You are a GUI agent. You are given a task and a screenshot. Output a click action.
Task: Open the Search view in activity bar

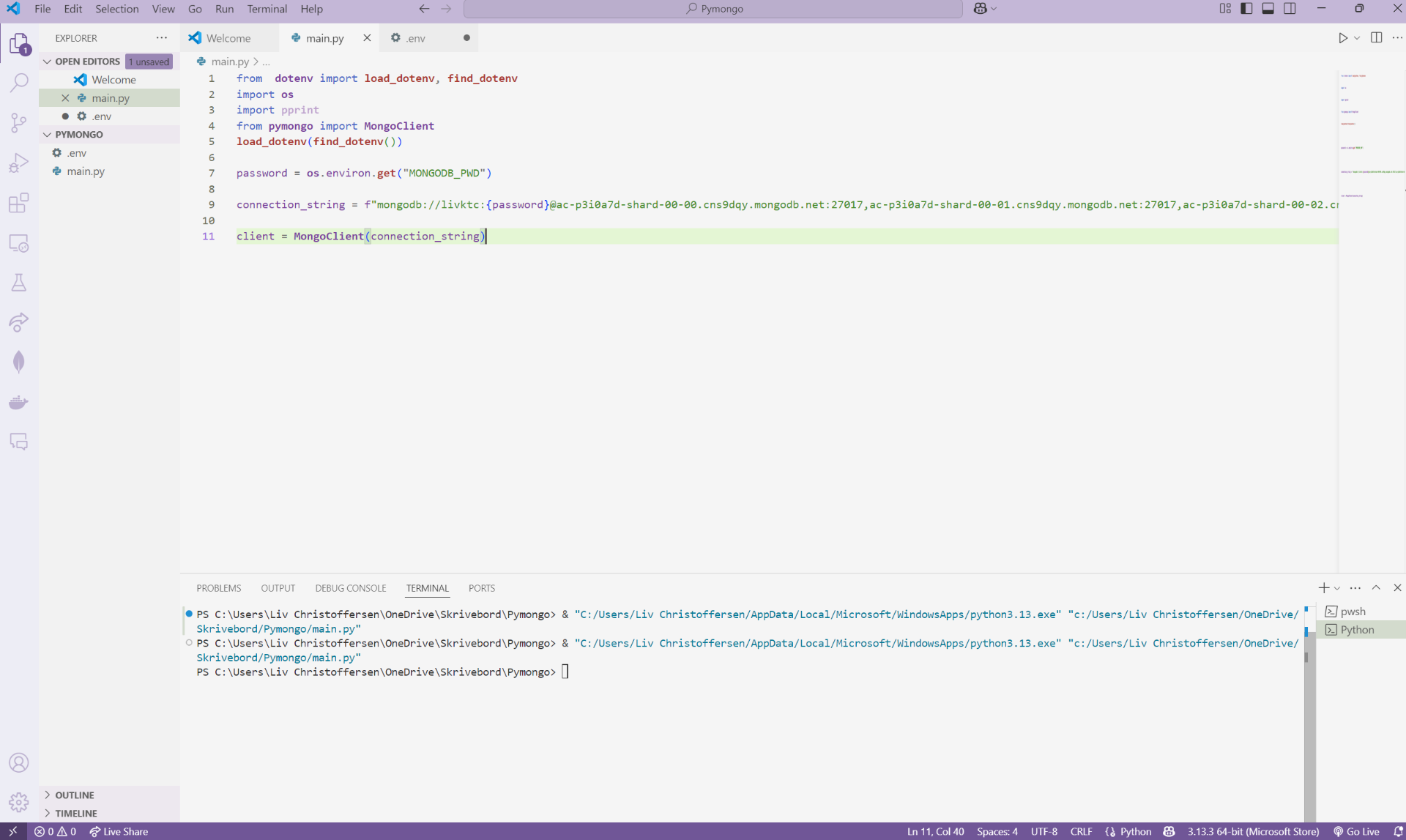tap(19, 83)
